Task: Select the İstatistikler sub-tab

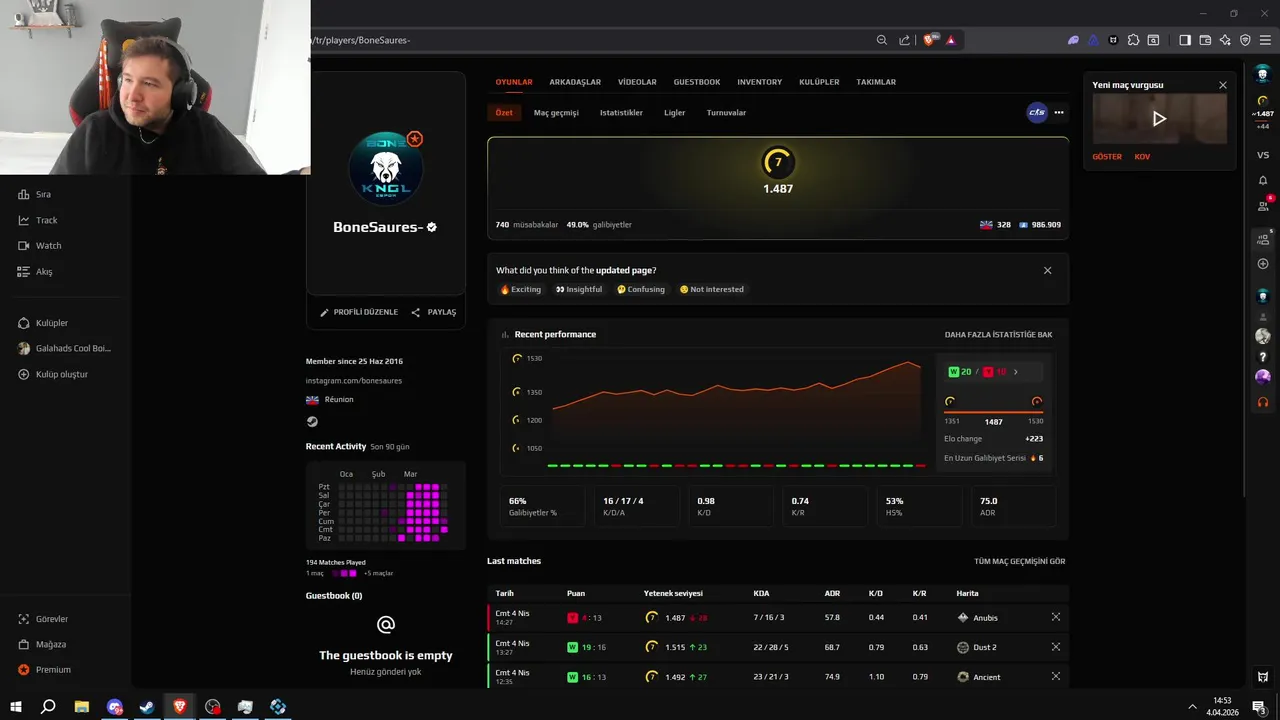Action: point(621,112)
